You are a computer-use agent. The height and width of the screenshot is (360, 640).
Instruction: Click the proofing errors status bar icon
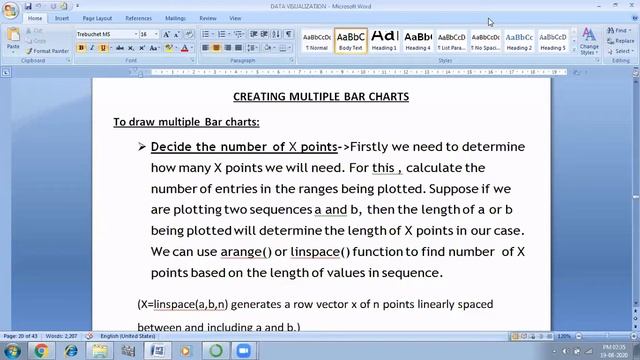(x=89, y=336)
